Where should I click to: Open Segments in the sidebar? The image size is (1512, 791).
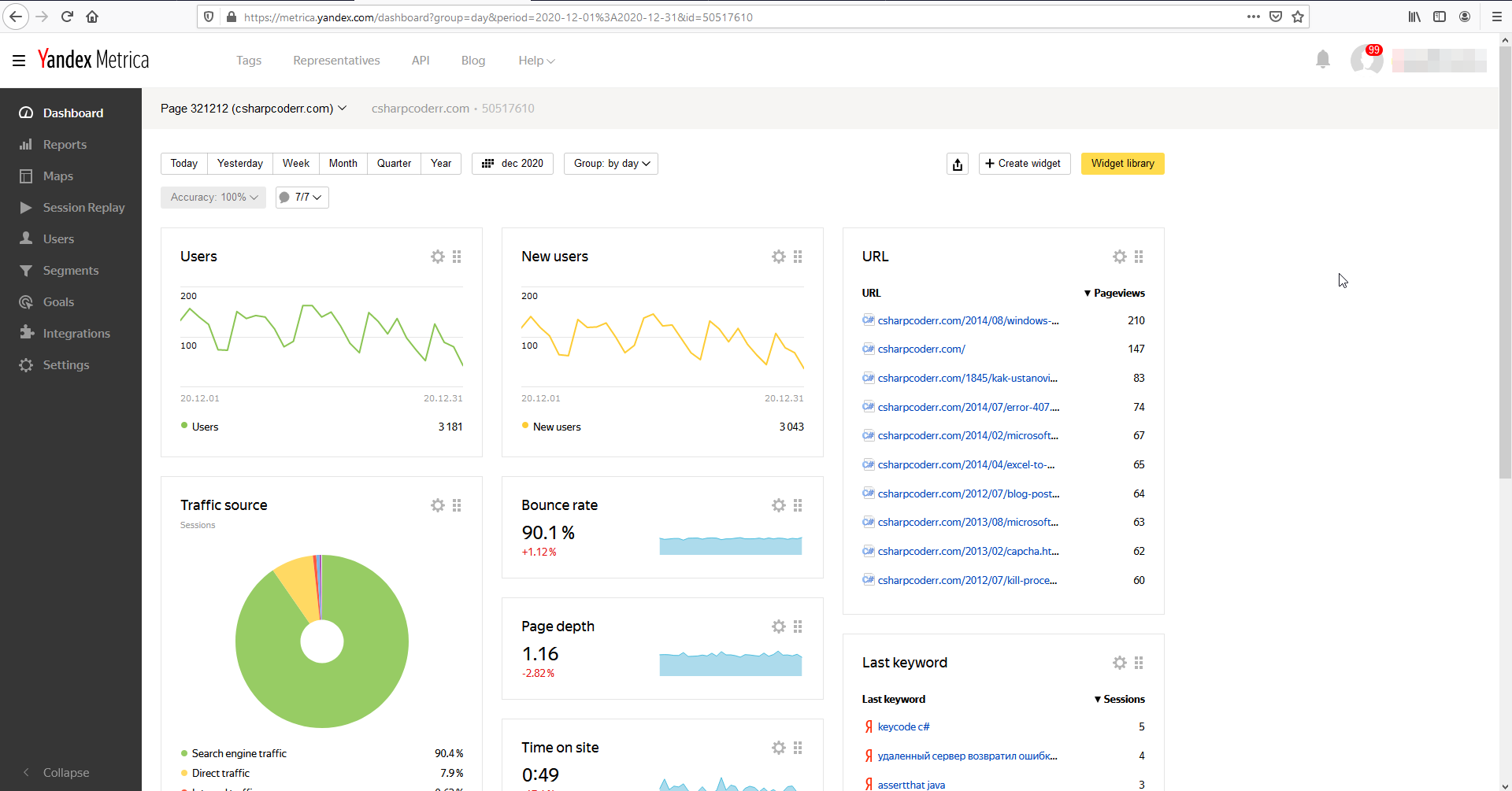pyautogui.click(x=71, y=271)
